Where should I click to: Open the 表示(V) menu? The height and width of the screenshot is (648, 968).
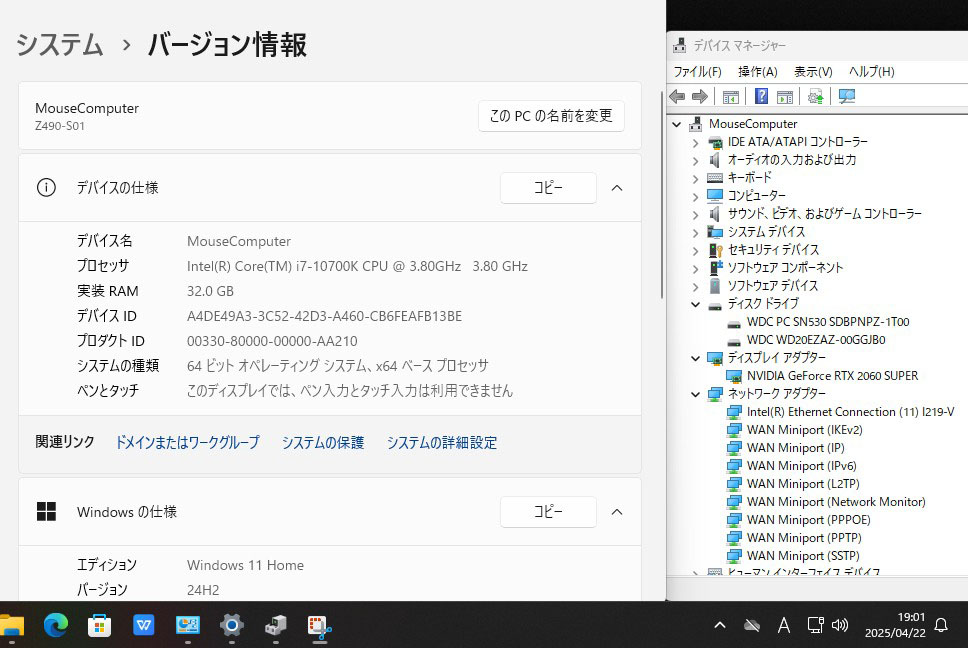pyautogui.click(x=813, y=72)
